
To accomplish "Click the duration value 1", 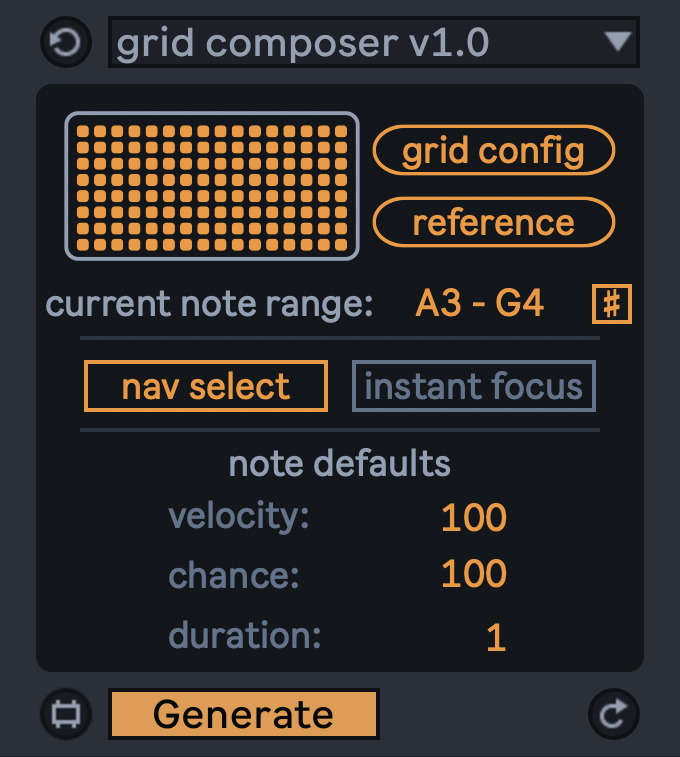I will pyautogui.click(x=495, y=638).
